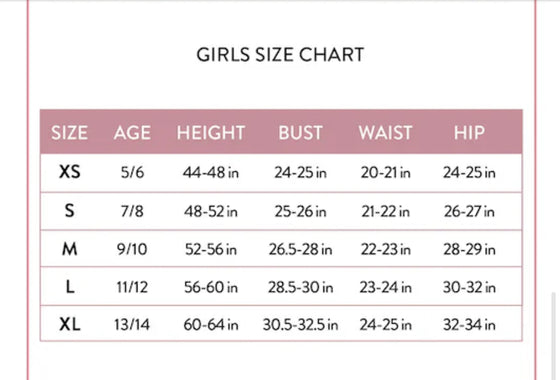
Task: Select the M size row label
Action: [70, 249]
